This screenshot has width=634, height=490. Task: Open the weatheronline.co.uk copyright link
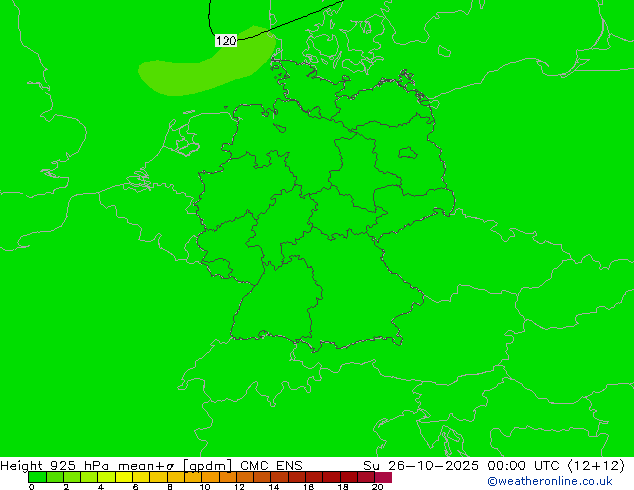[550, 481]
